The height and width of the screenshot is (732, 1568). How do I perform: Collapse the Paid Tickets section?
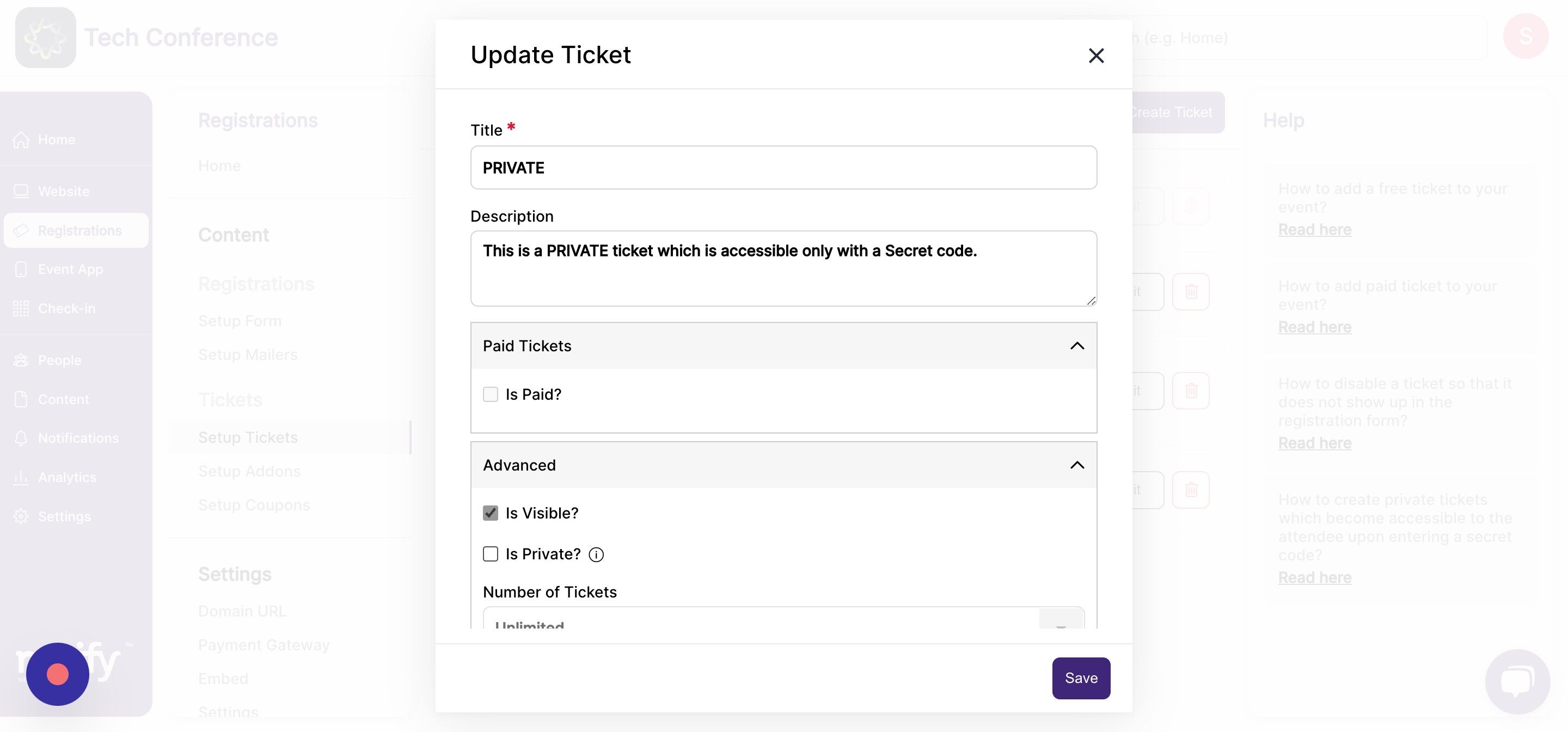coord(1077,346)
